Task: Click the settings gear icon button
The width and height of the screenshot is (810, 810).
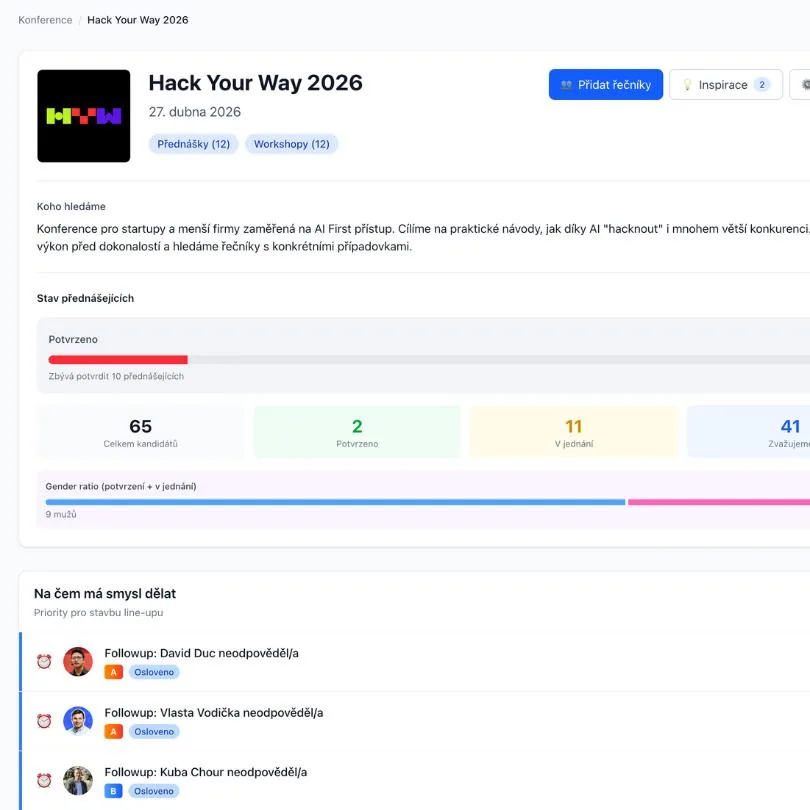Action: point(802,85)
